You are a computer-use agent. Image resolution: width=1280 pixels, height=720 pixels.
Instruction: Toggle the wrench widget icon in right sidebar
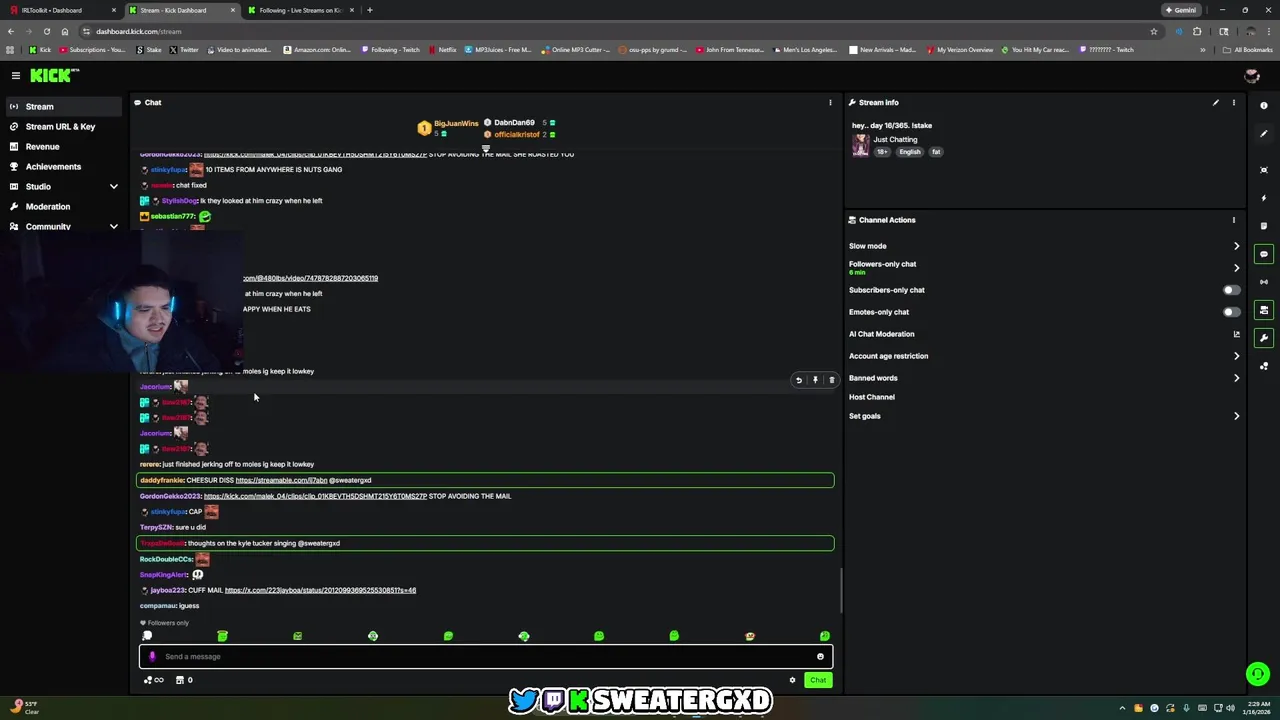click(x=1264, y=338)
